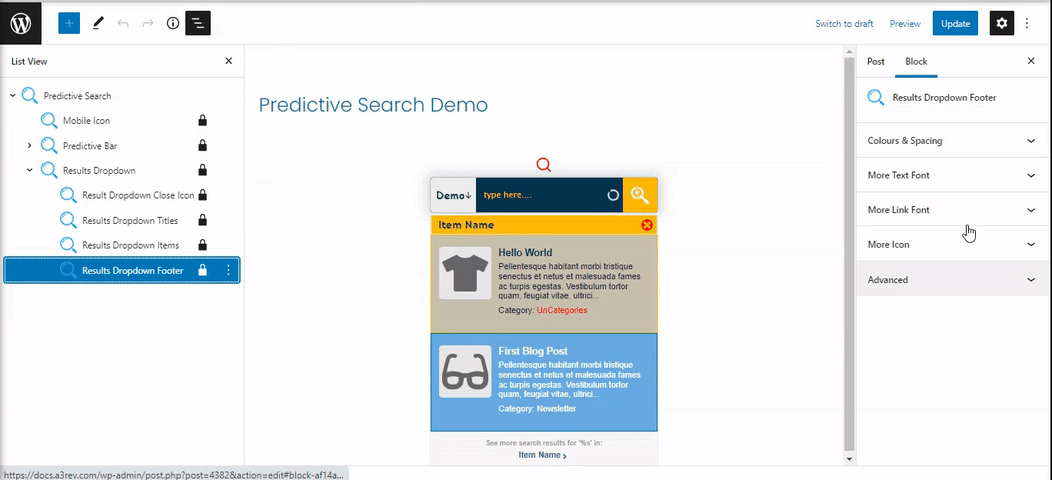Screen dimensions: 1052x480
Task: Open the Details info icon
Action: coord(172,23)
